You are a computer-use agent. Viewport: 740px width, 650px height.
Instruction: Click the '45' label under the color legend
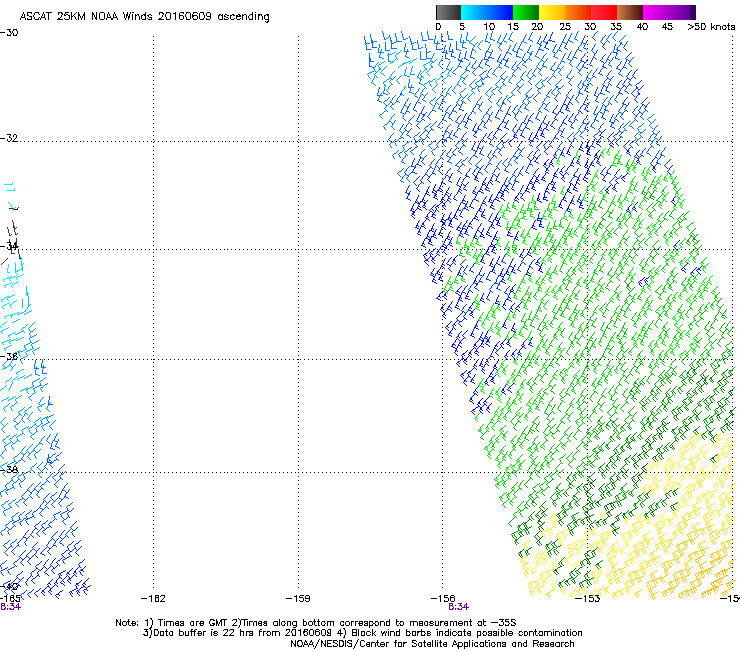[x=667, y=27]
